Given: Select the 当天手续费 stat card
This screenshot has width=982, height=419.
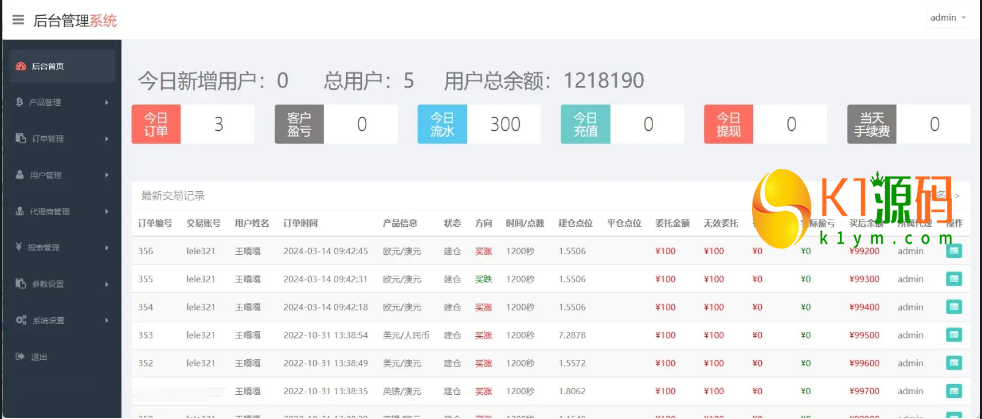Looking at the screenshot, I should pos(909,124).
